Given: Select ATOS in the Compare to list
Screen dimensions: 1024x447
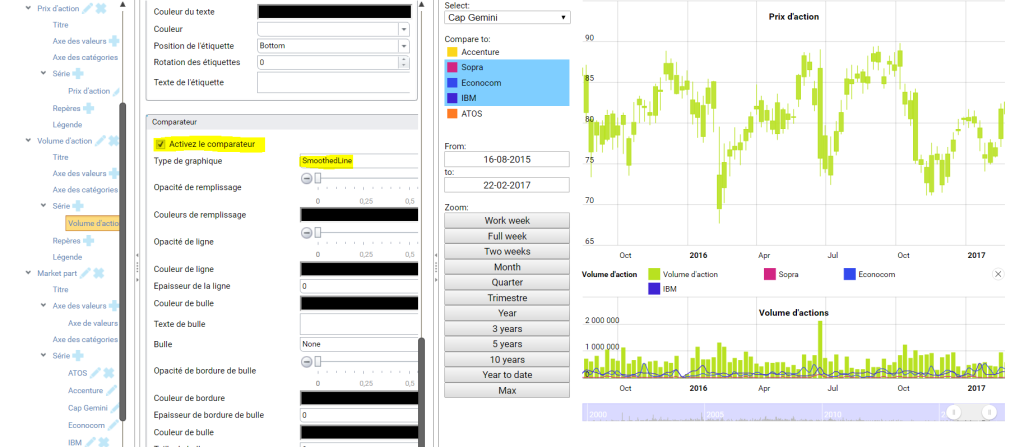Looking at the screenshot, I should [x=507, y=114].
